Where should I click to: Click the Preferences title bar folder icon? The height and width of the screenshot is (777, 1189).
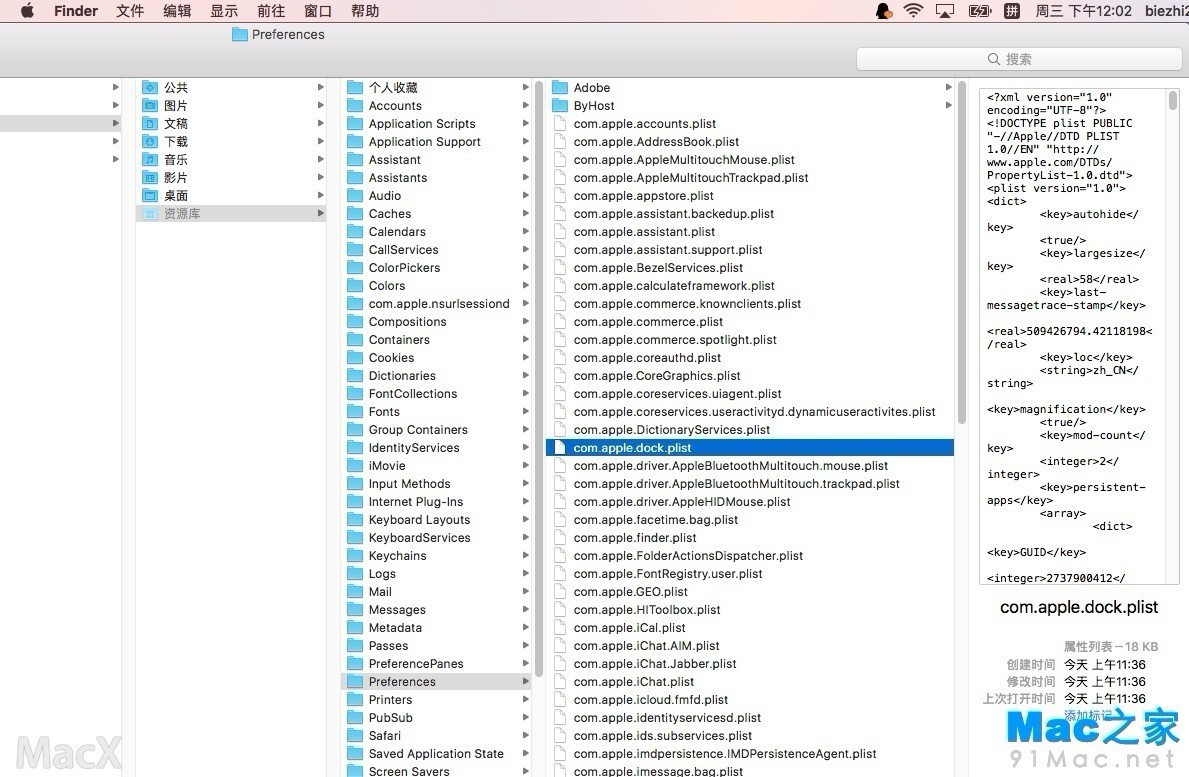[x=240, y=34]
